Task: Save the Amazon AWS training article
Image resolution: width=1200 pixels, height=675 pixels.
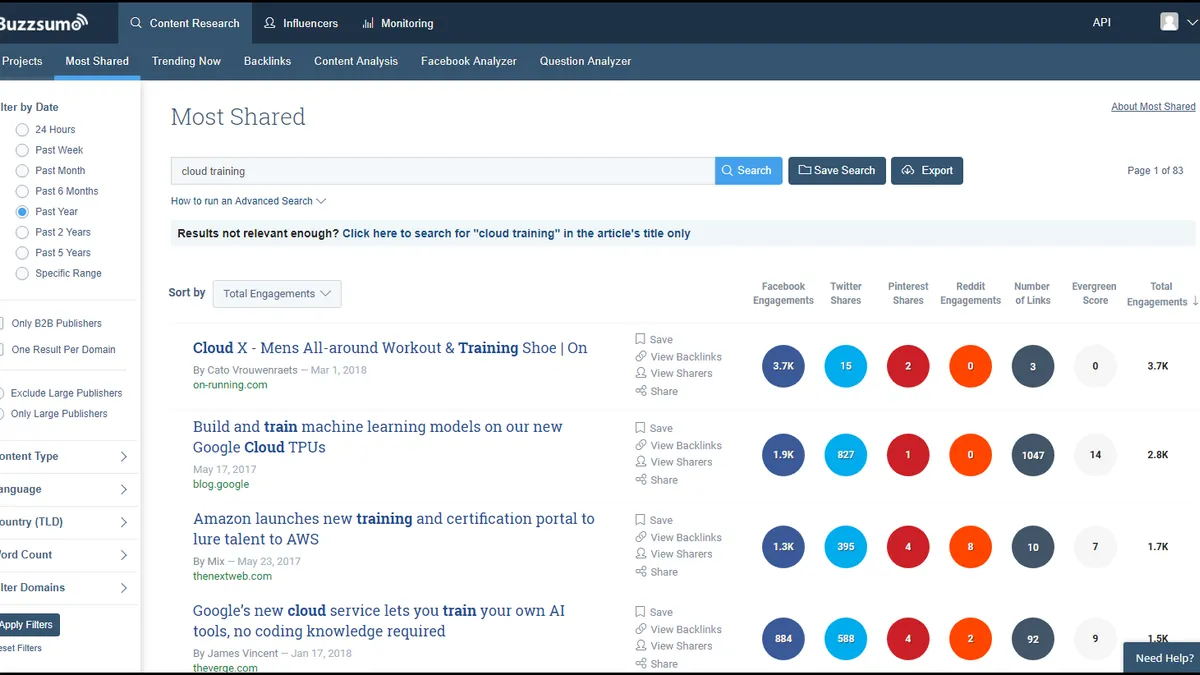Action: (x=654, y=520)
